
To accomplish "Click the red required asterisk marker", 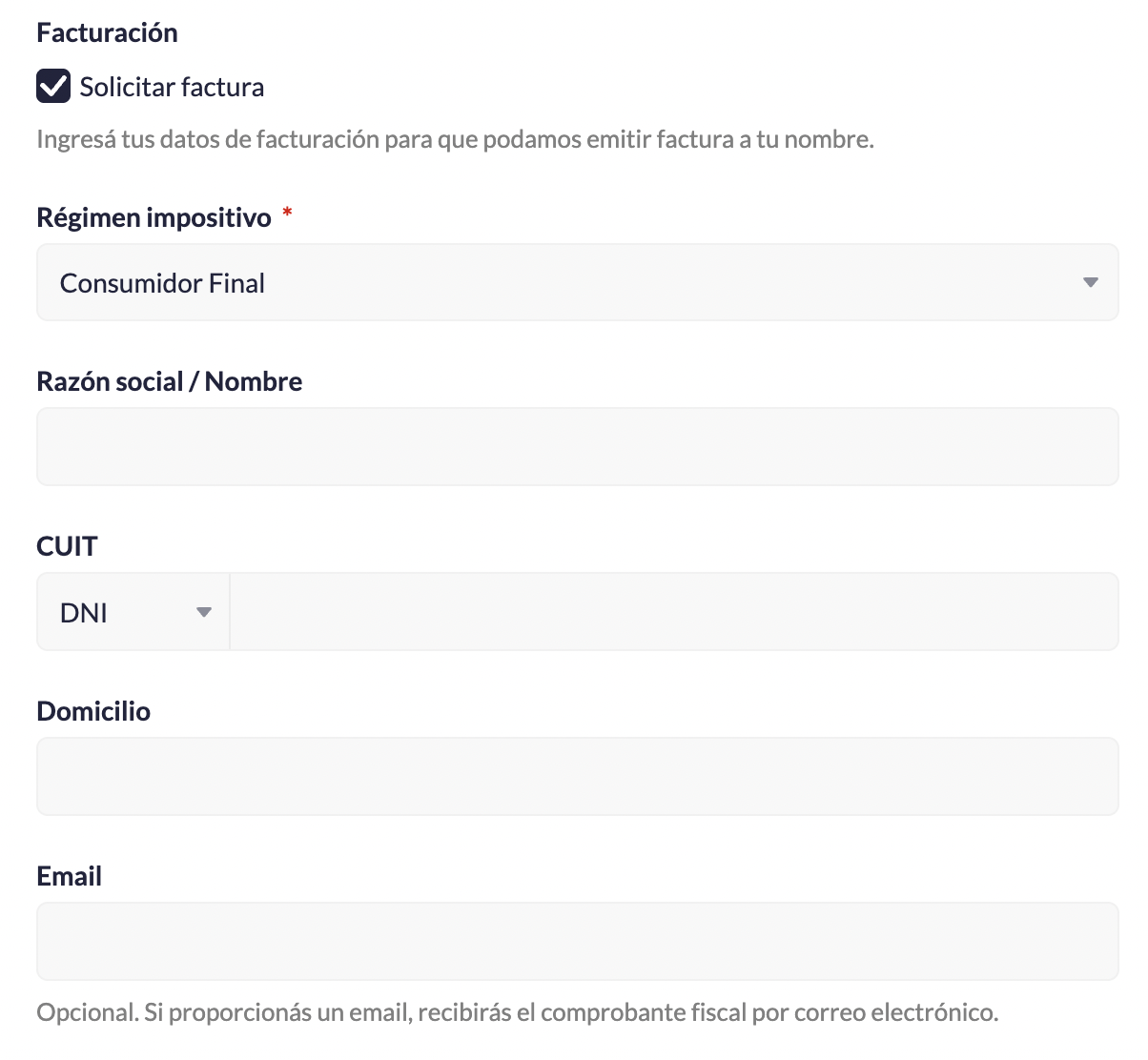I will [287, 214].
